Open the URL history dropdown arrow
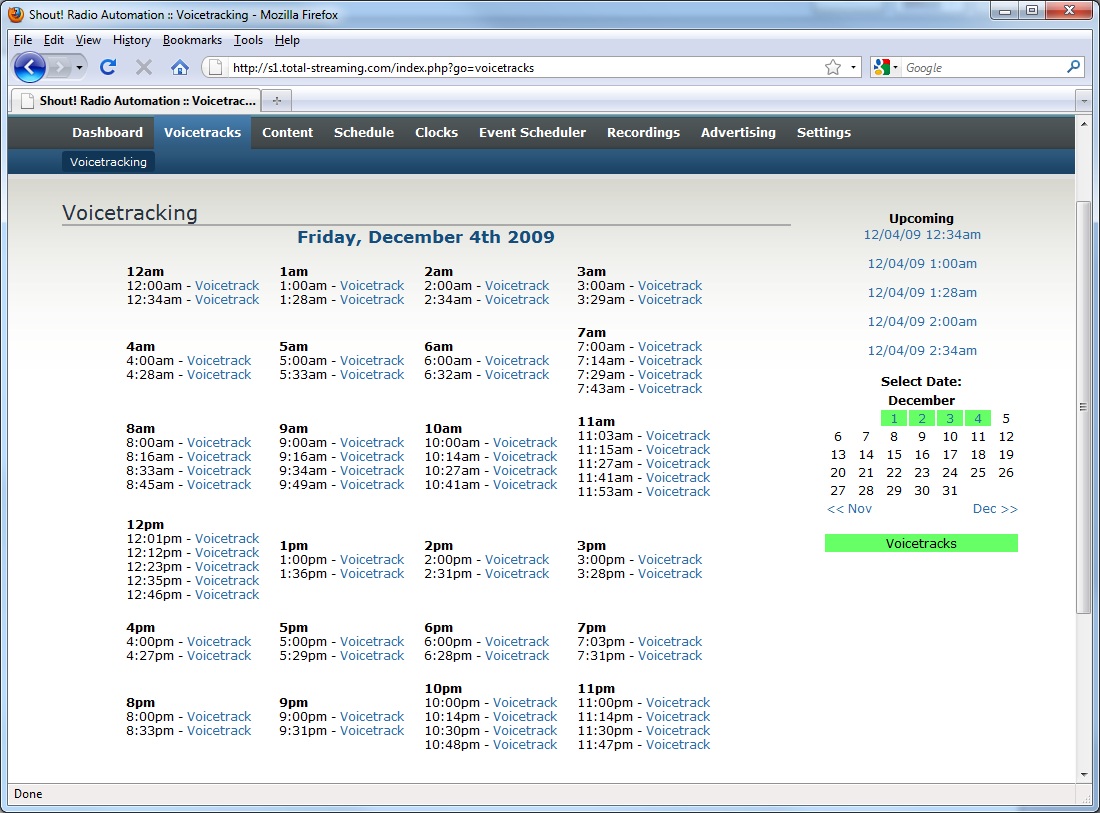1100x813 pixels. pos(853,67)
